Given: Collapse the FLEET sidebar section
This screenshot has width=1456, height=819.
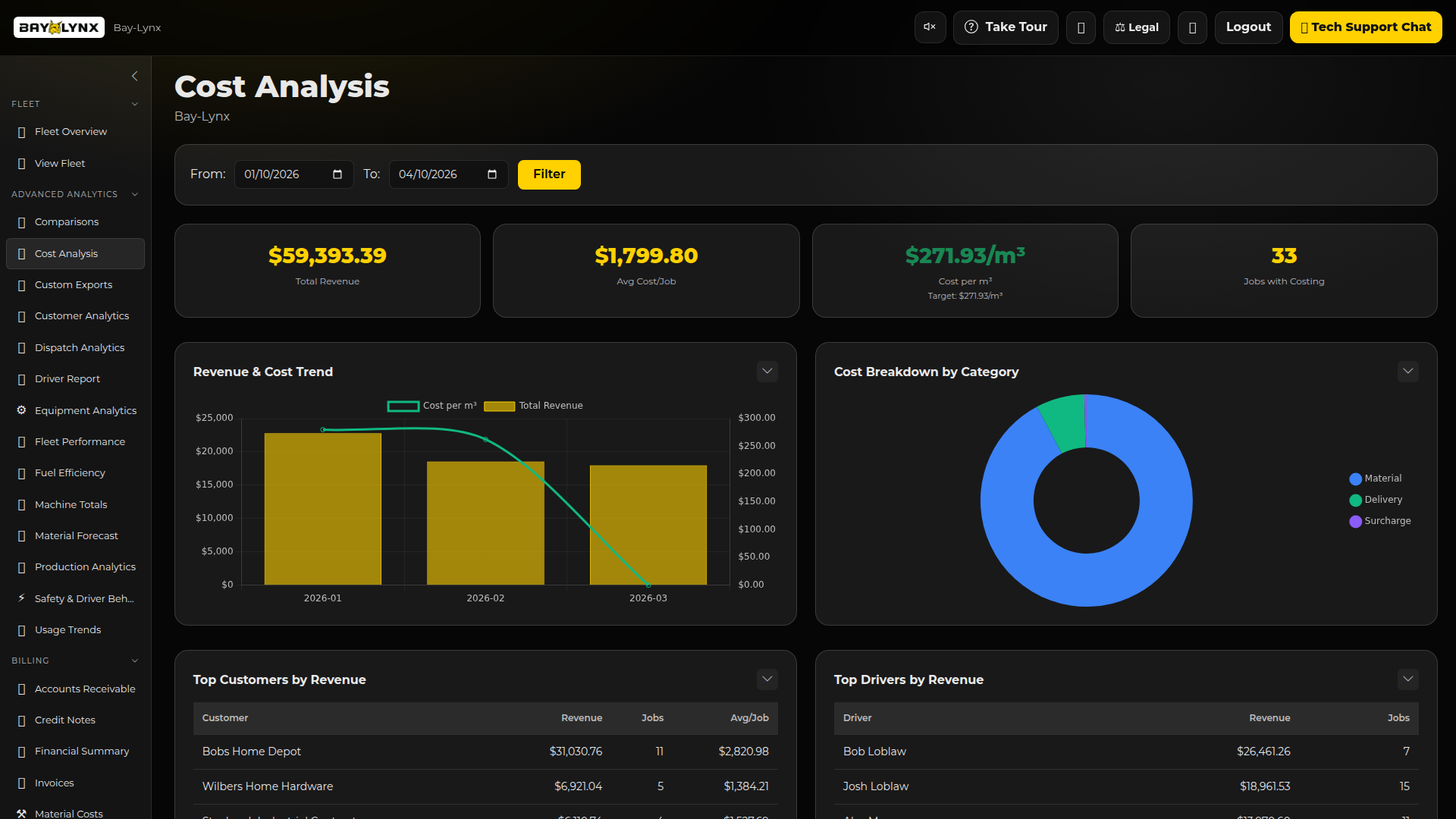Looking at the screenshot, I should click(x=135, y=104).
